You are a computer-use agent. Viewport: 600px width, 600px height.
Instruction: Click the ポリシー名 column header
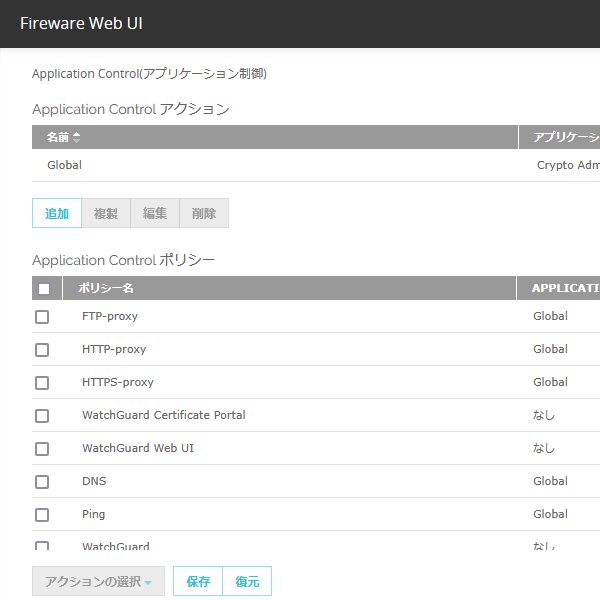pyautogui.click(x=289, y=288)
